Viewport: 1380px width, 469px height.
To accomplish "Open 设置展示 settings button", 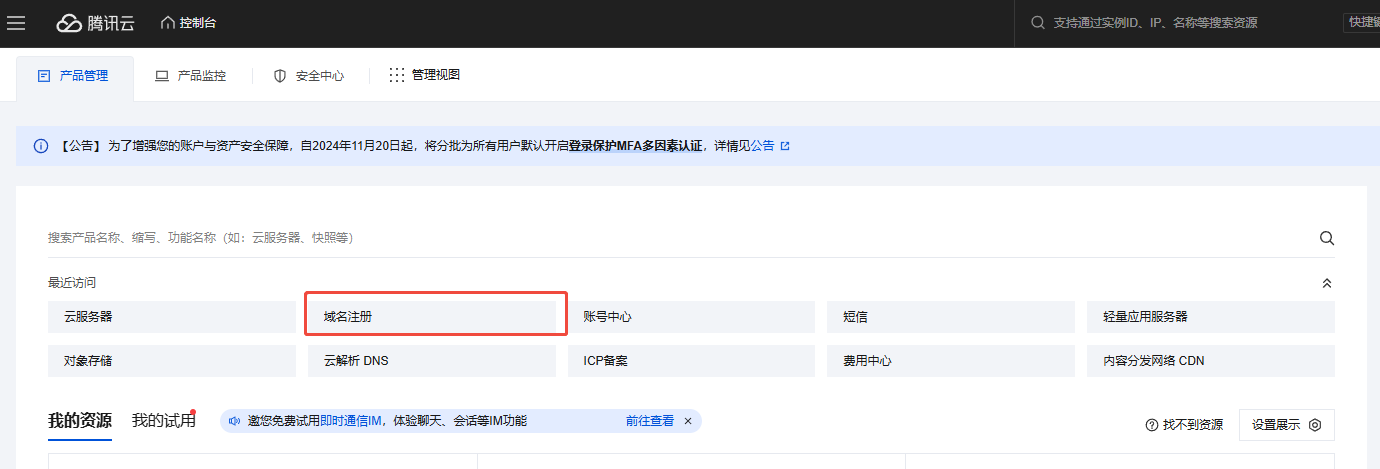I will (1287, 425).
